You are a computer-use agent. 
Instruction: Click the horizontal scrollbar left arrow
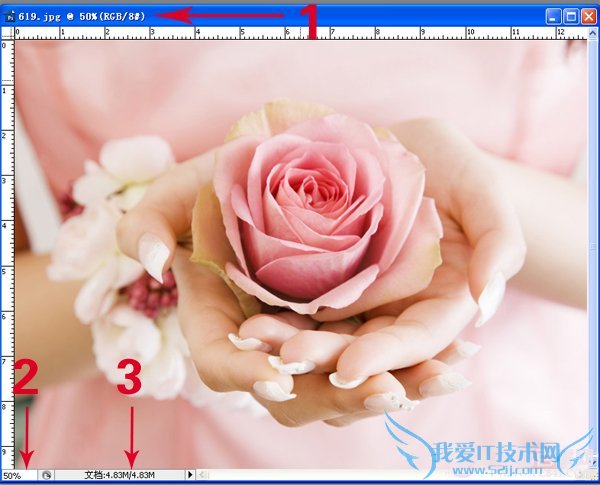click(x=203, y=475)
